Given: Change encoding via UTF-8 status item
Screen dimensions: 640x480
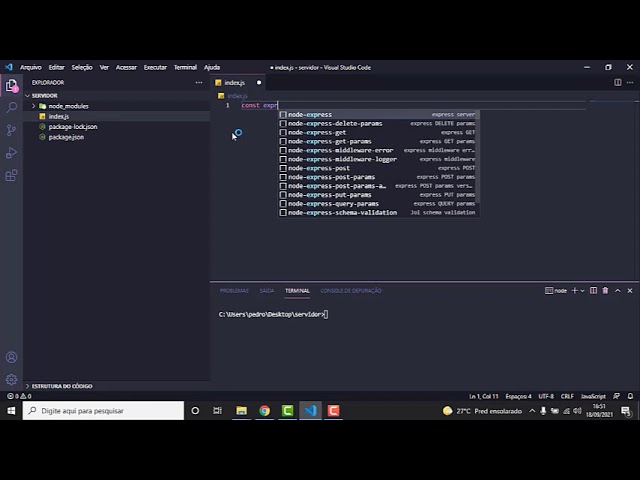Looking at the screenshot, I should (x=546, y=396).
